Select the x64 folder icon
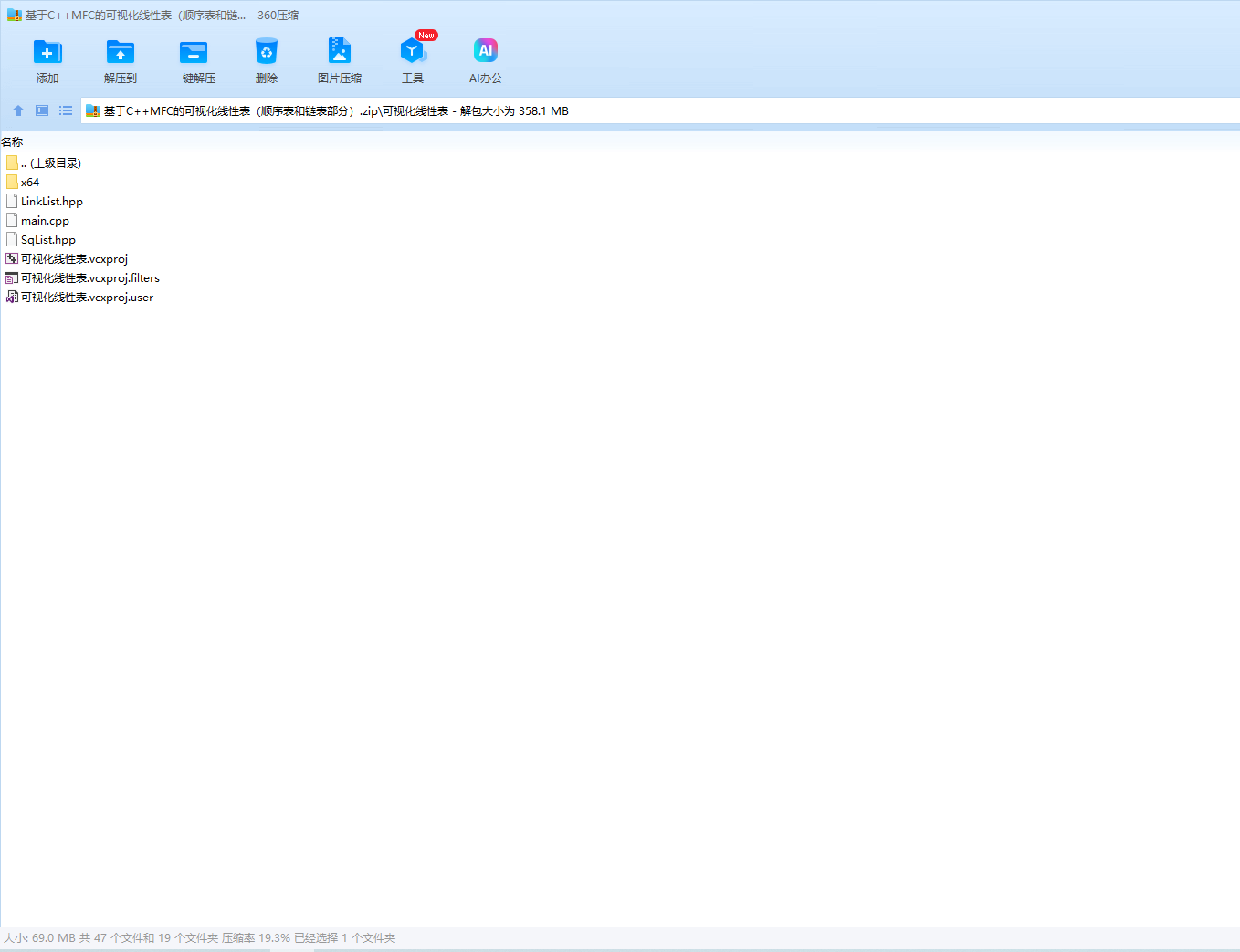The height and width of the screenshot is (952, 1240). [x=12, y=182]
